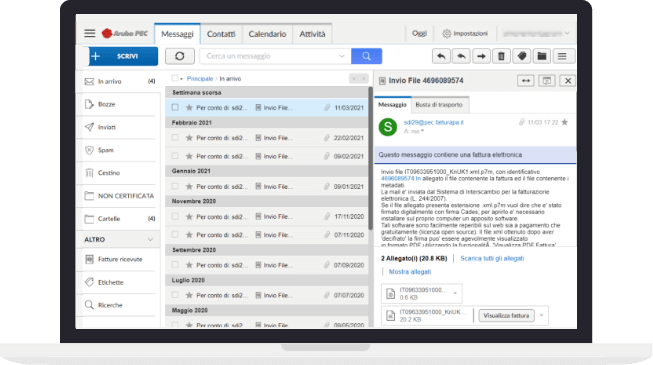Tick checkbox for 07/07/2020 message

(175, 295)
